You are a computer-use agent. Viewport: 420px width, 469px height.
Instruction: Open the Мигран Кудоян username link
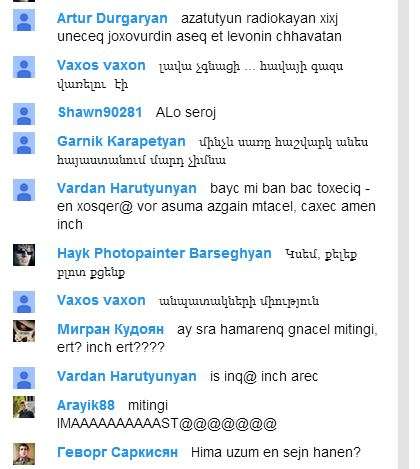coord(111,329)
